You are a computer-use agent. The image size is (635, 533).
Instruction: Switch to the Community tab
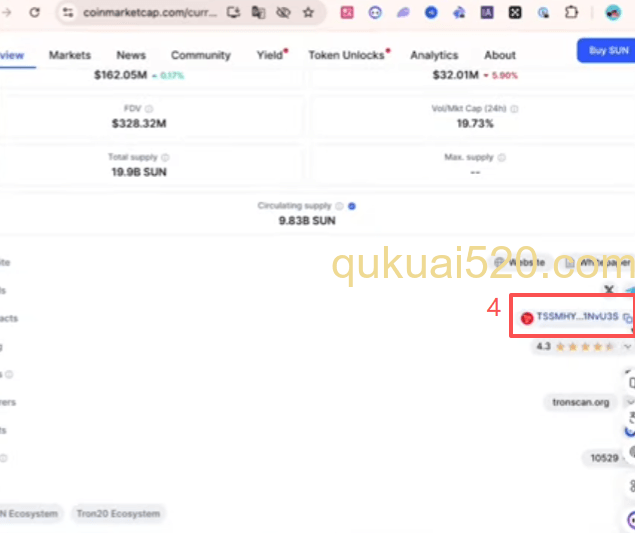click(x=200, y=55)
